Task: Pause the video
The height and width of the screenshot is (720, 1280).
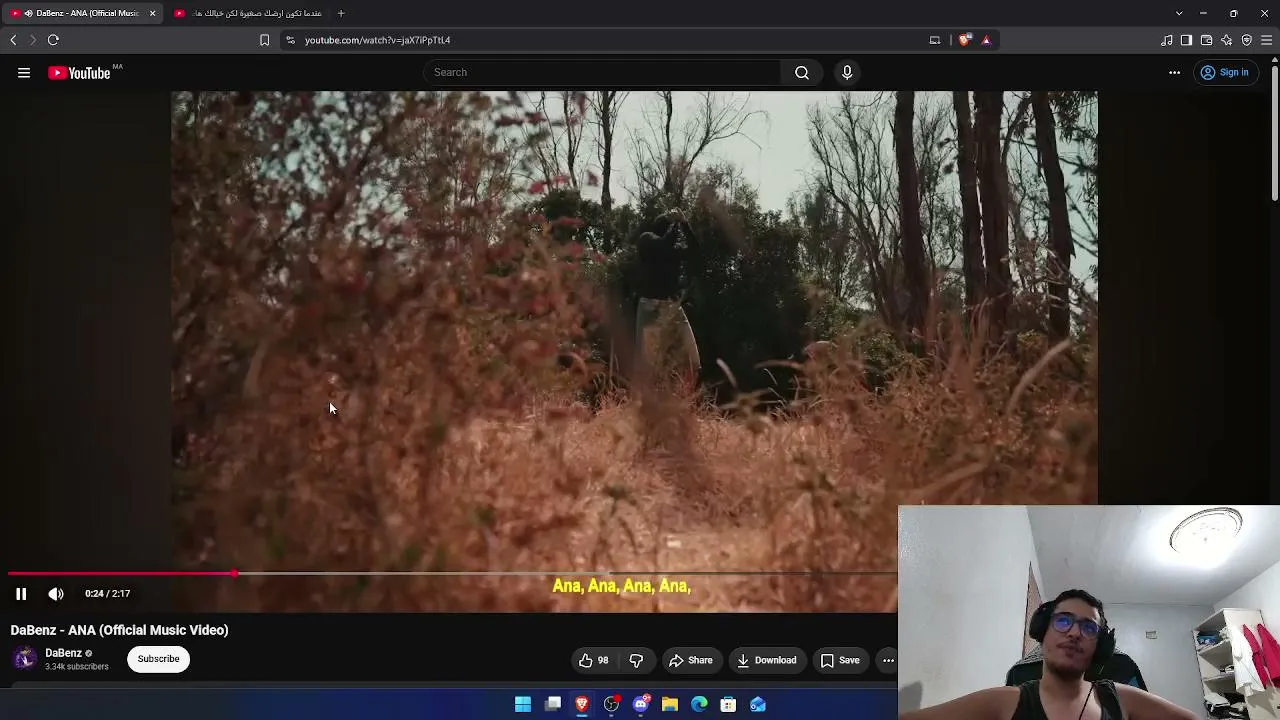Action: [x=21, y=594]
